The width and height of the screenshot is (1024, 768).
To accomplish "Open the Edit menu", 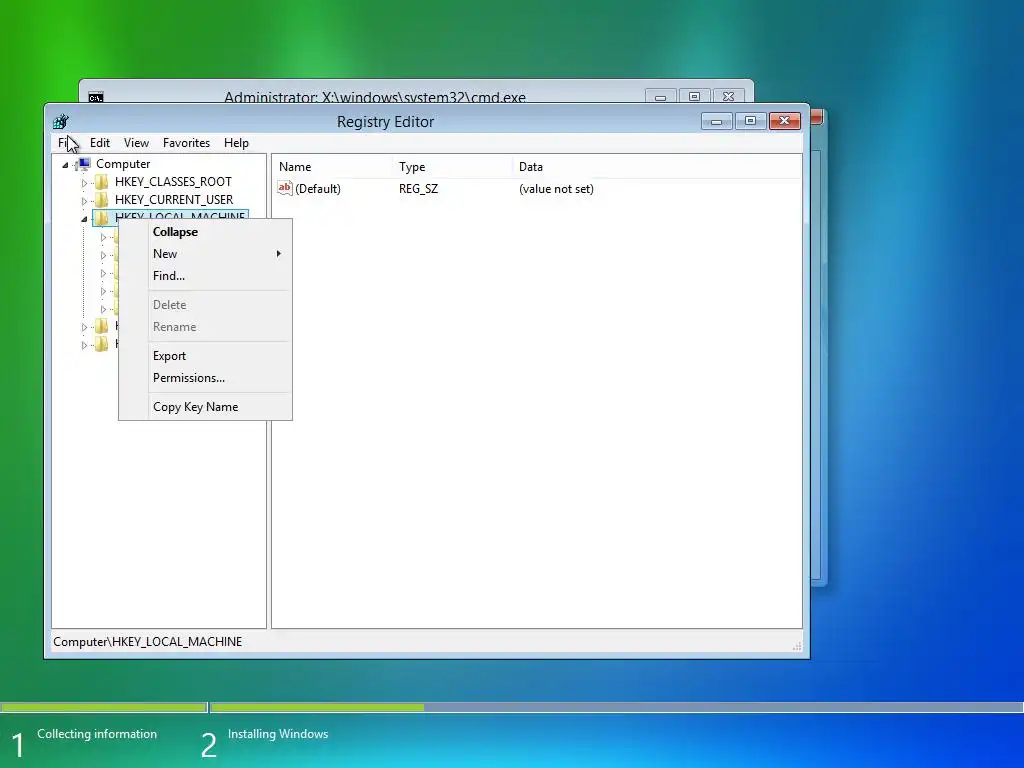I will 100,142.
